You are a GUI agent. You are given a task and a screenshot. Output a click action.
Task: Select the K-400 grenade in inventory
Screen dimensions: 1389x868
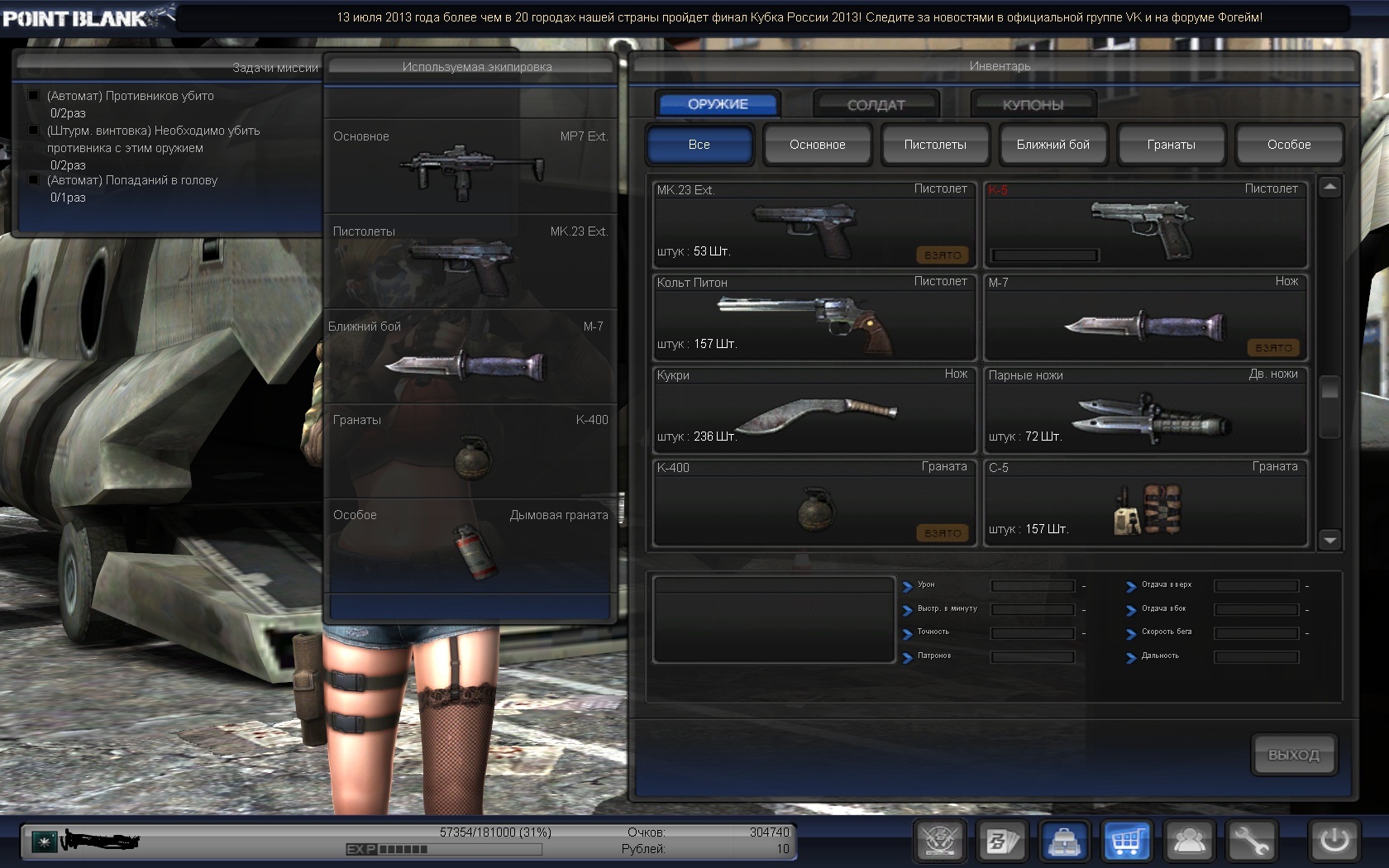coord(814,502)
